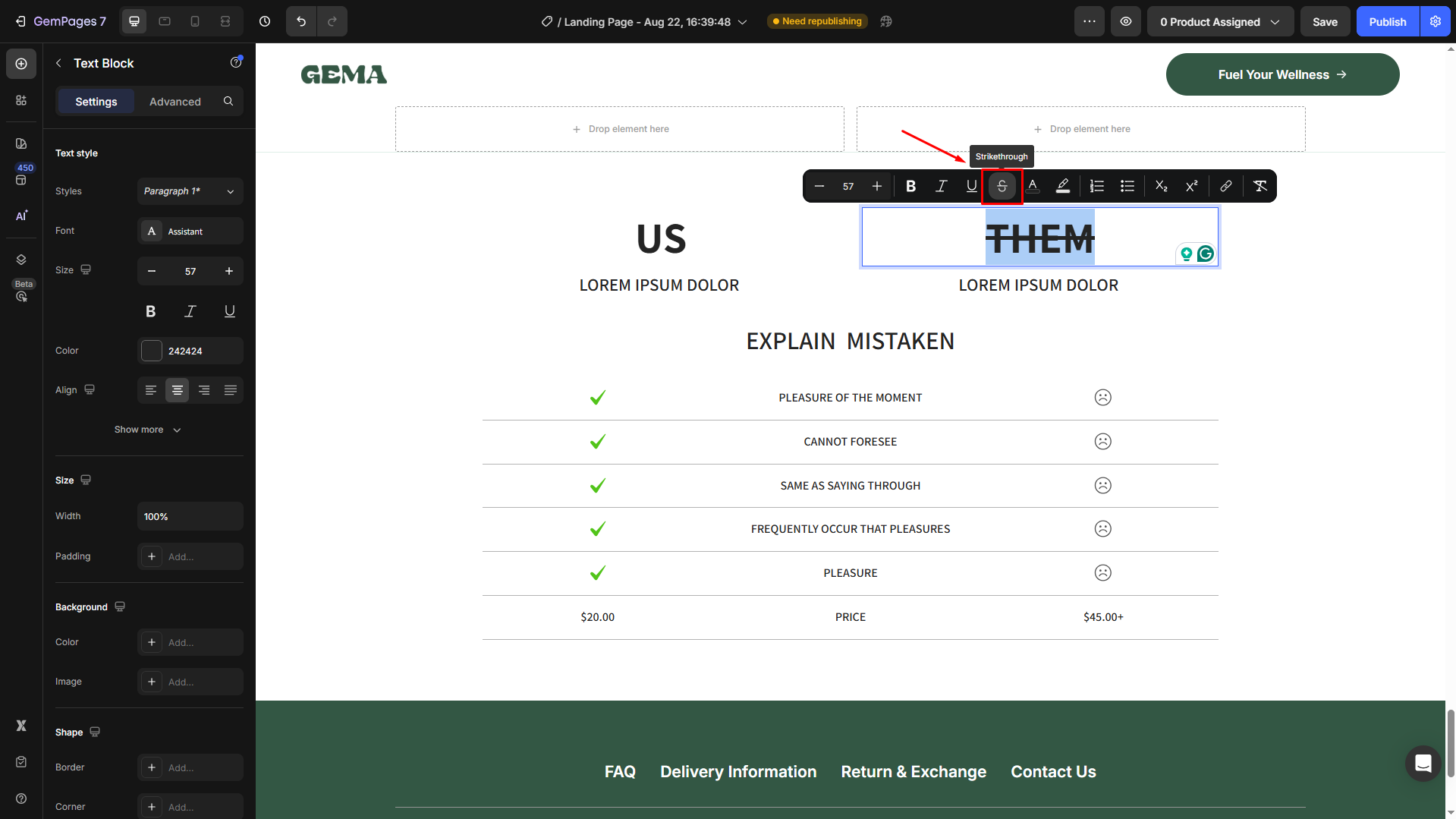Image resolution: width=1456 pixels, height=819 pixels.
Task: Toggle bold in Text style panel
Action: tap(151, 311)
